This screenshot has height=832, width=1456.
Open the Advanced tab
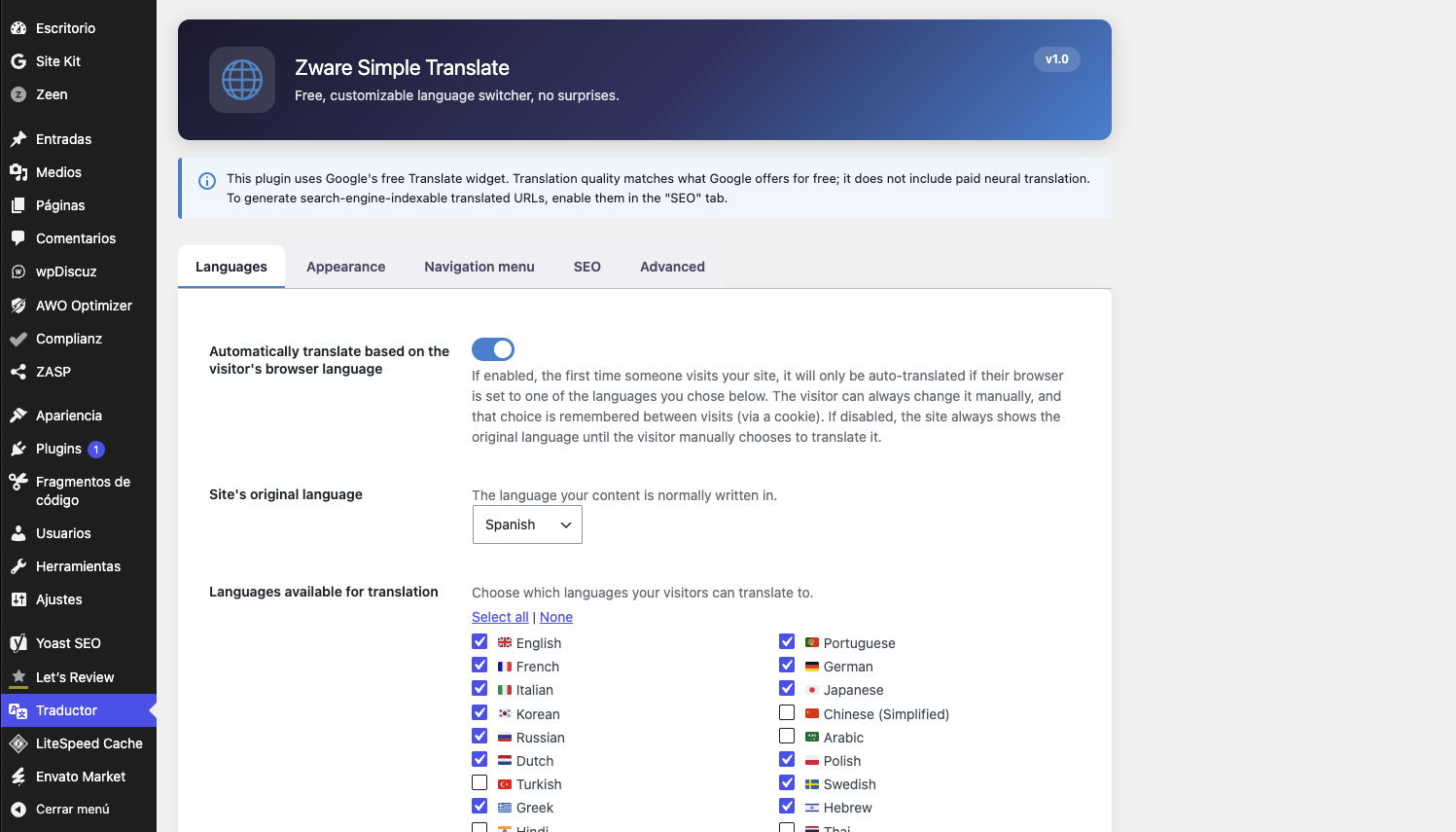[672, 267]
